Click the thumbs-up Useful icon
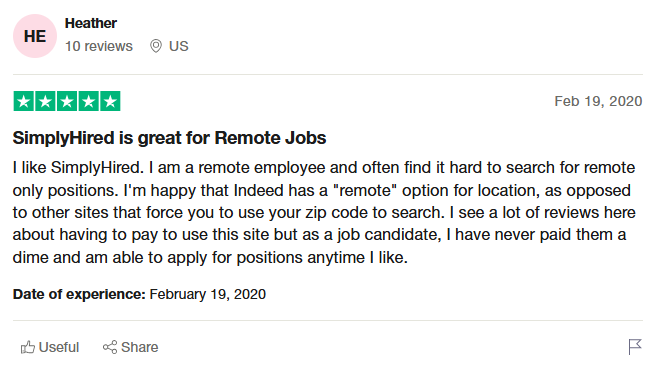Image resolution: width=662 pixels, height=372 pixels. coord(27,348)
